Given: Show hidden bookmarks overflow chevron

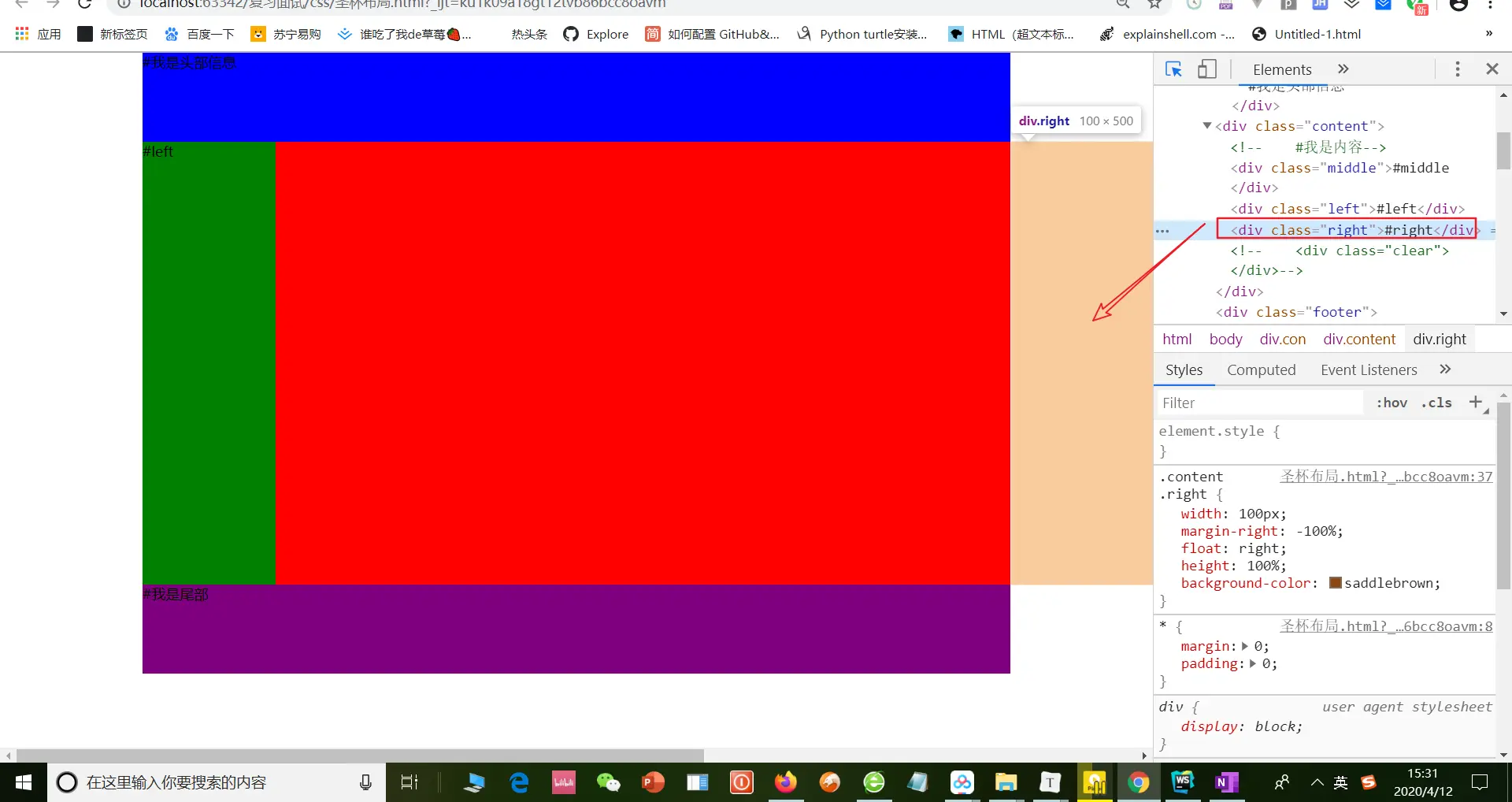Looking at the screenshot, I should (x=1488, y=33).
